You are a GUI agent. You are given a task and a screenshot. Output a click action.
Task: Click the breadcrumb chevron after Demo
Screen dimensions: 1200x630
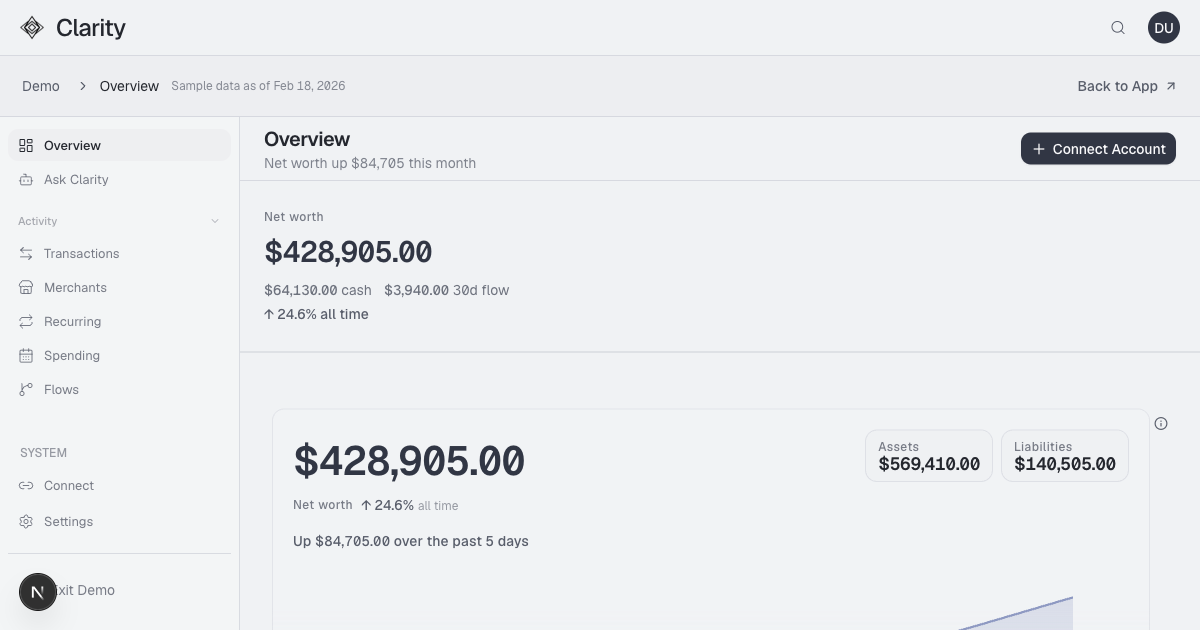(x=83, y=86)
